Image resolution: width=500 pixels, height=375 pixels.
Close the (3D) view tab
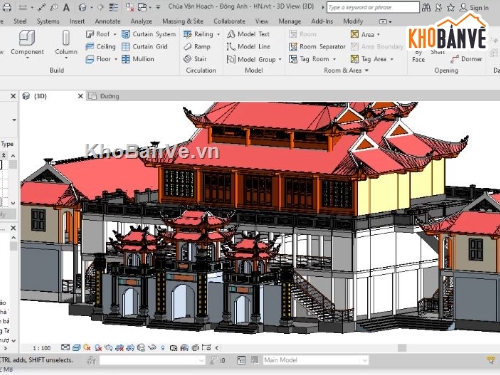tap(80, 96)
